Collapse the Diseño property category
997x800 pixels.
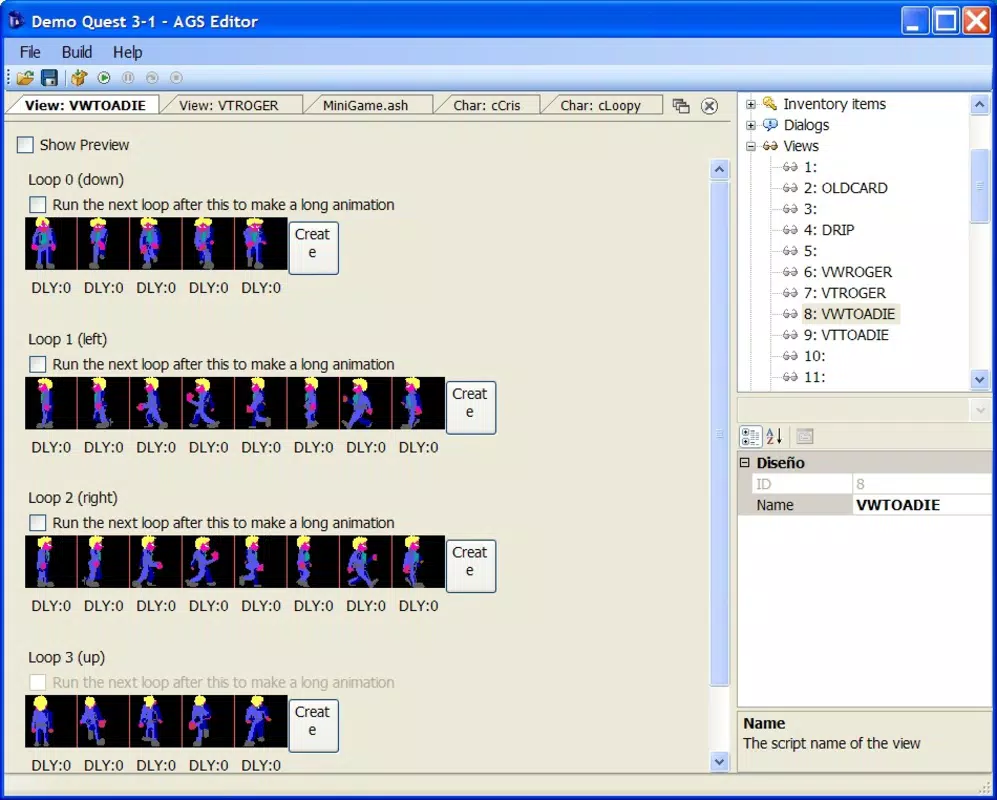click(x=745, y=462)
